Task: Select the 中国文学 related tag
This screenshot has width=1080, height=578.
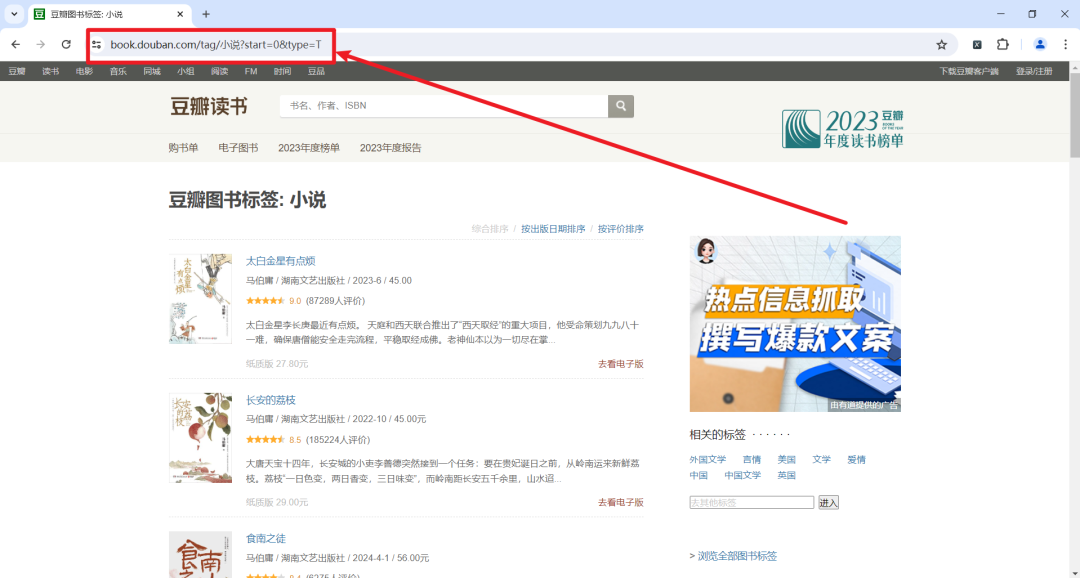Action: tap(742, 475)
